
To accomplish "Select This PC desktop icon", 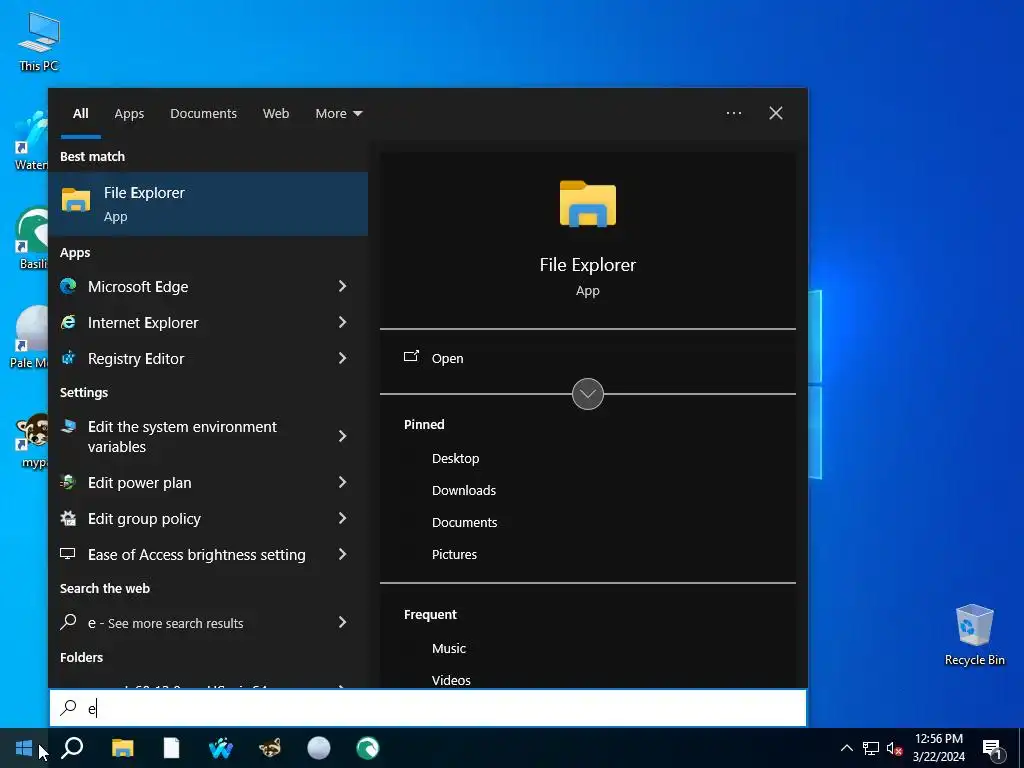I will click(39, 40).
